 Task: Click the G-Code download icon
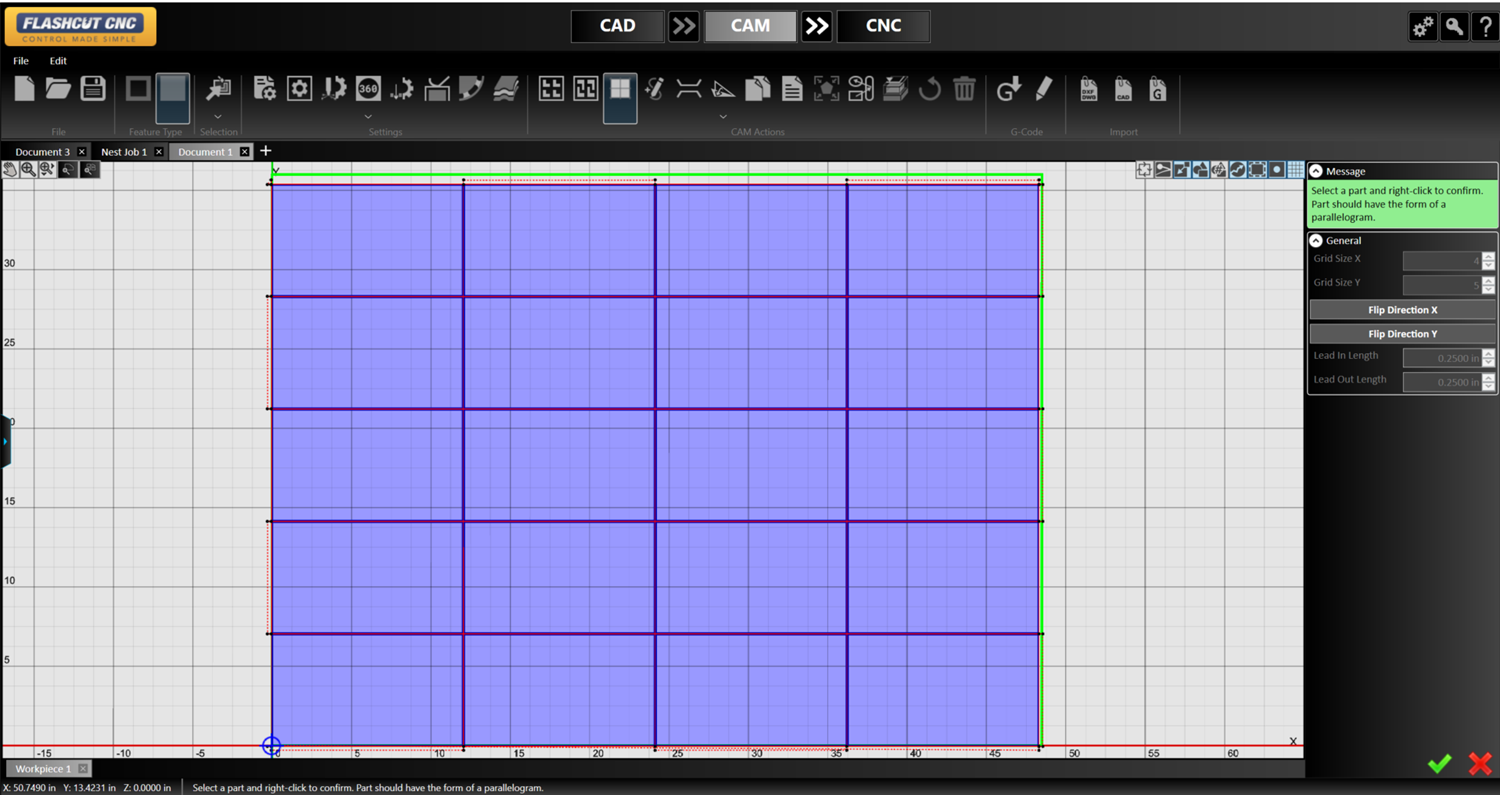point(1008,89)
